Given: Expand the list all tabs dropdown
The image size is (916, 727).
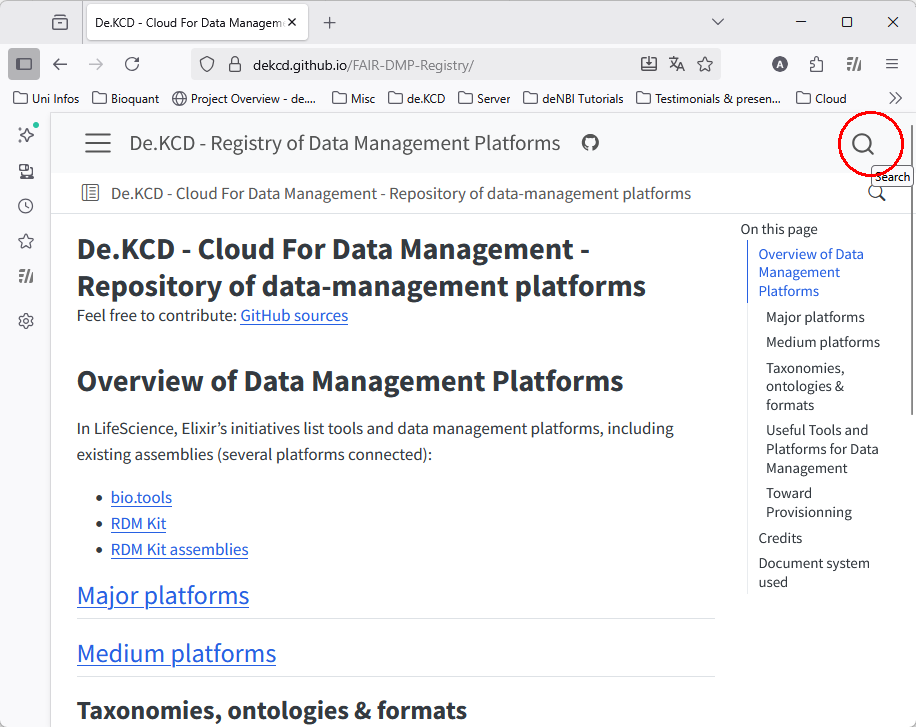Looking at the screenshot, I should tap(717, 22).
